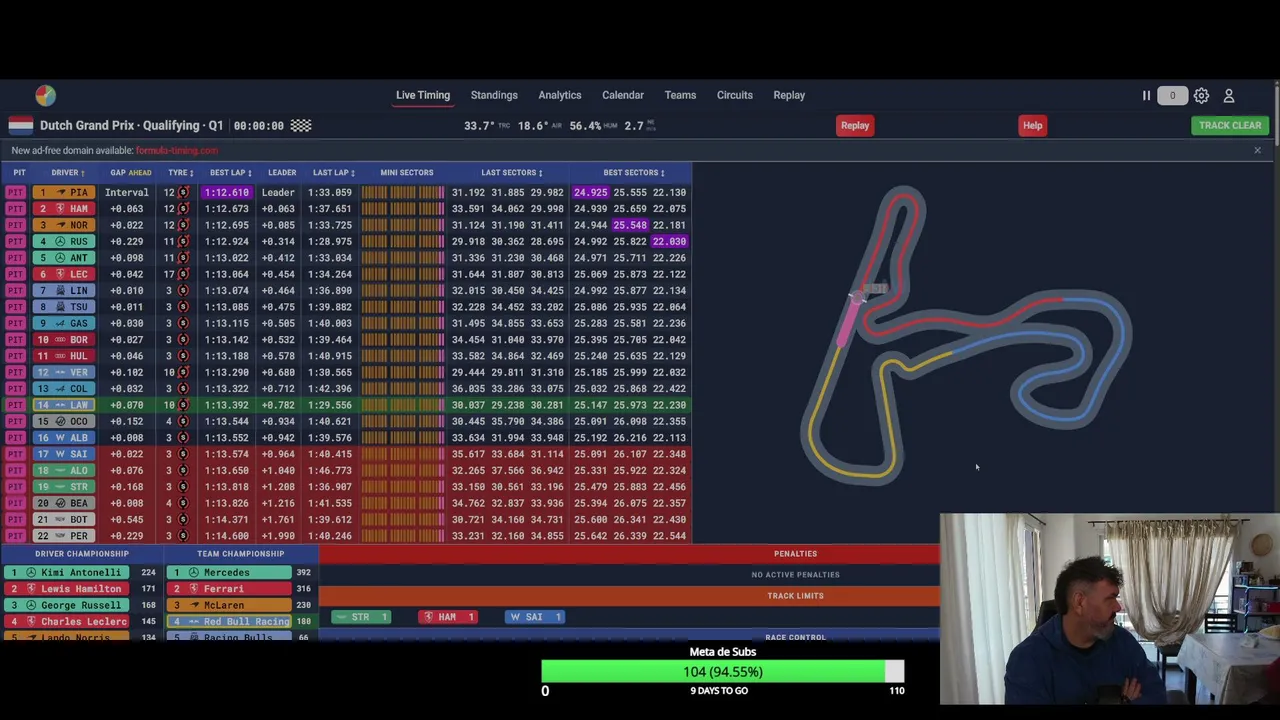
Task: Click the chequered flag session icon
Action: 301,125
